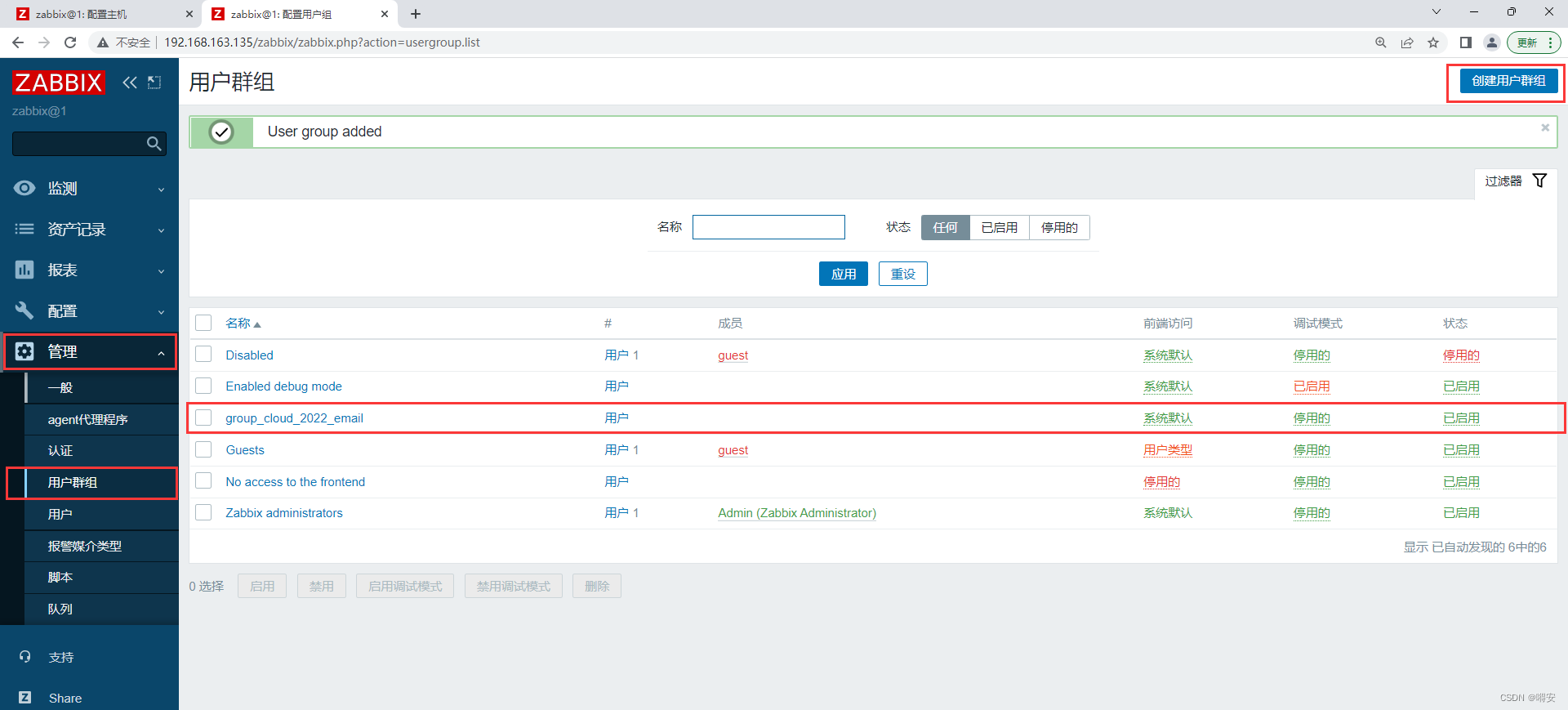1568x710 pixels.
Task: Click the ZABBIX logo
Action: click(59, 83)
